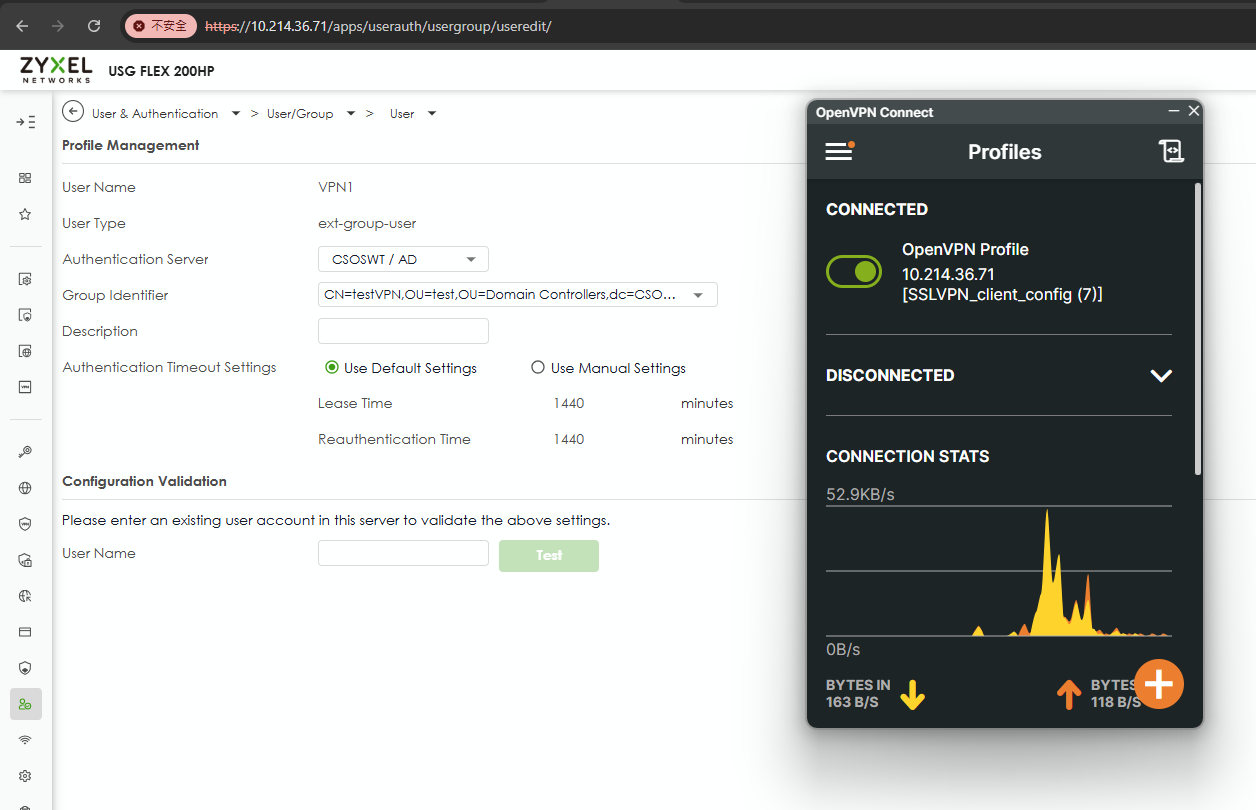This screenshot has width=1256, height=810.
Task: Click the User breadcrumb label
Action: click(402, 114)
